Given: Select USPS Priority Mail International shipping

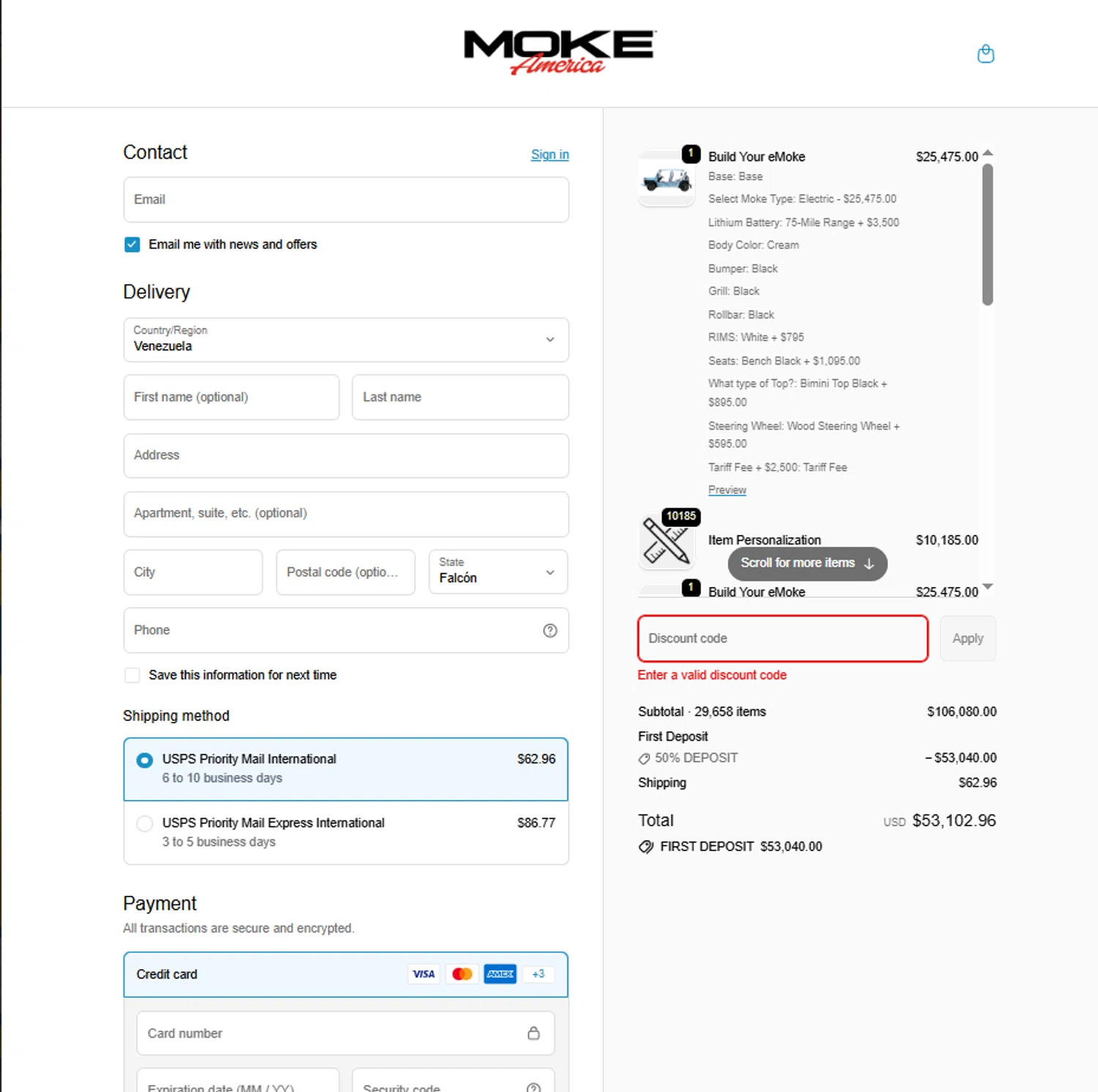Looking at the screenshot, I should [x=346, y=768].
